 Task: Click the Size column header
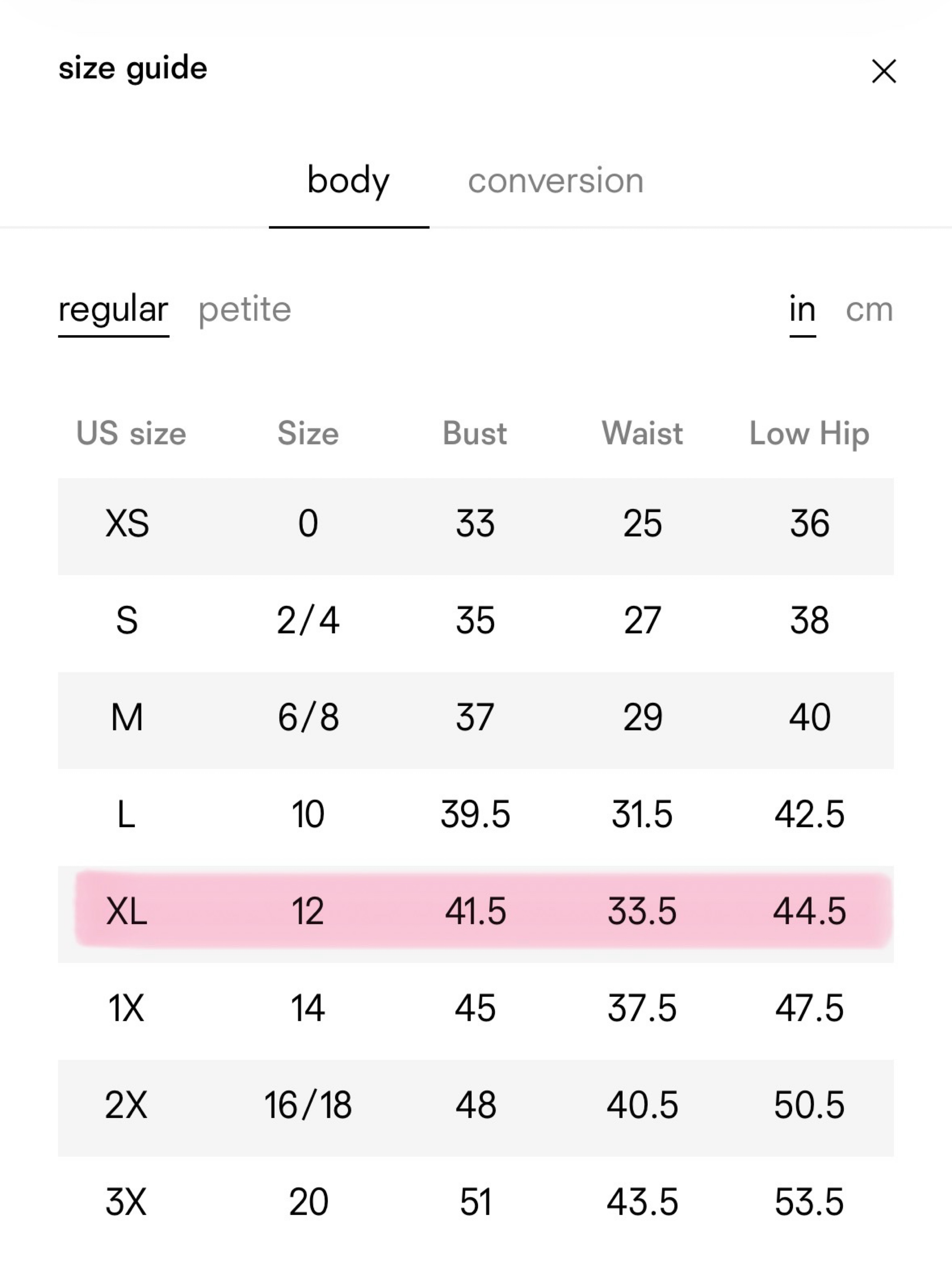(x=308, y=433)
